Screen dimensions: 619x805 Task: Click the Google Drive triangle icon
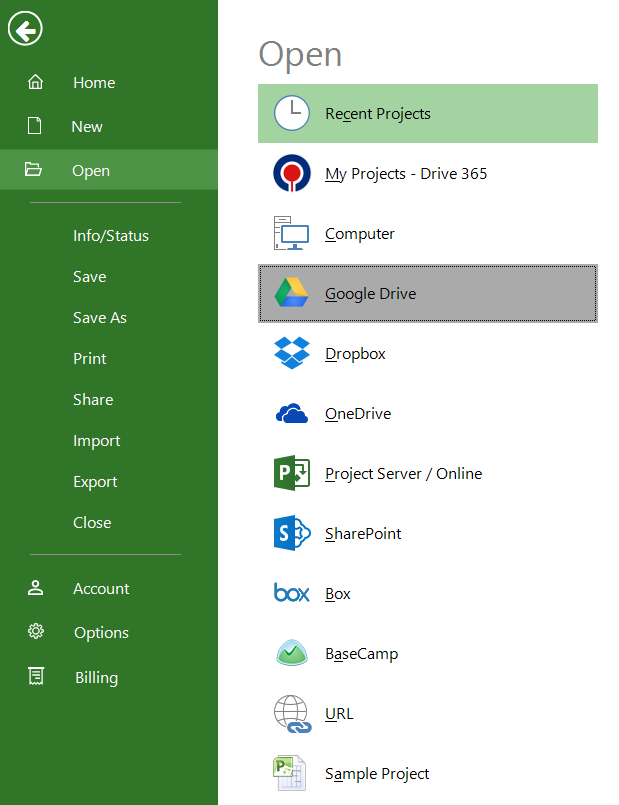[292, 293]
